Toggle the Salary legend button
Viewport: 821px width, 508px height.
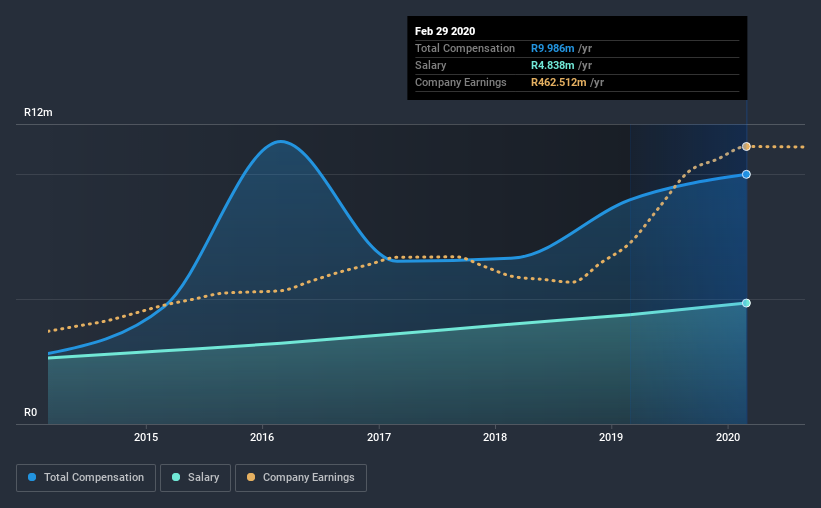coord(195,478)
